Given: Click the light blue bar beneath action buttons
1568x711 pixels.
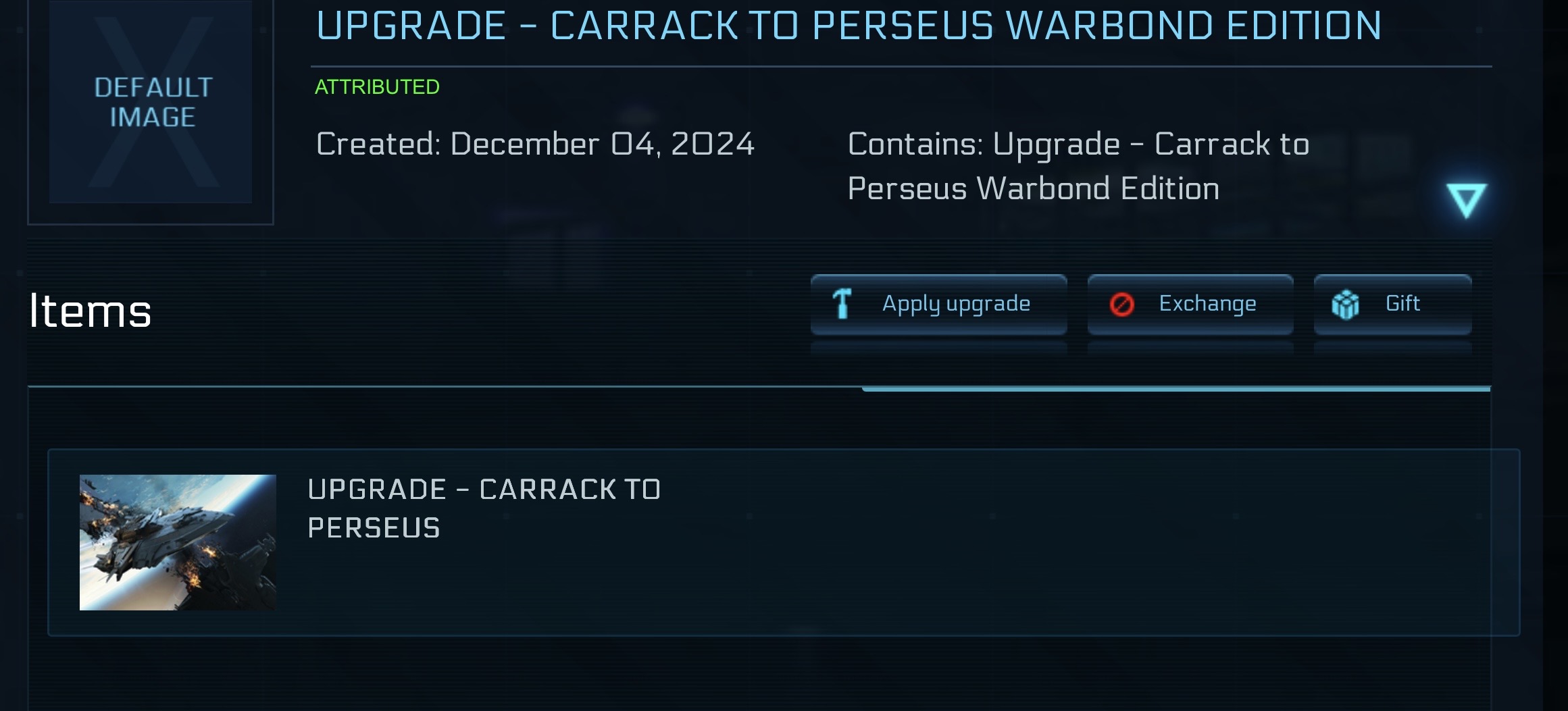Looking at the screenshot, I should pyautogui.click(x=1175, y=389).
